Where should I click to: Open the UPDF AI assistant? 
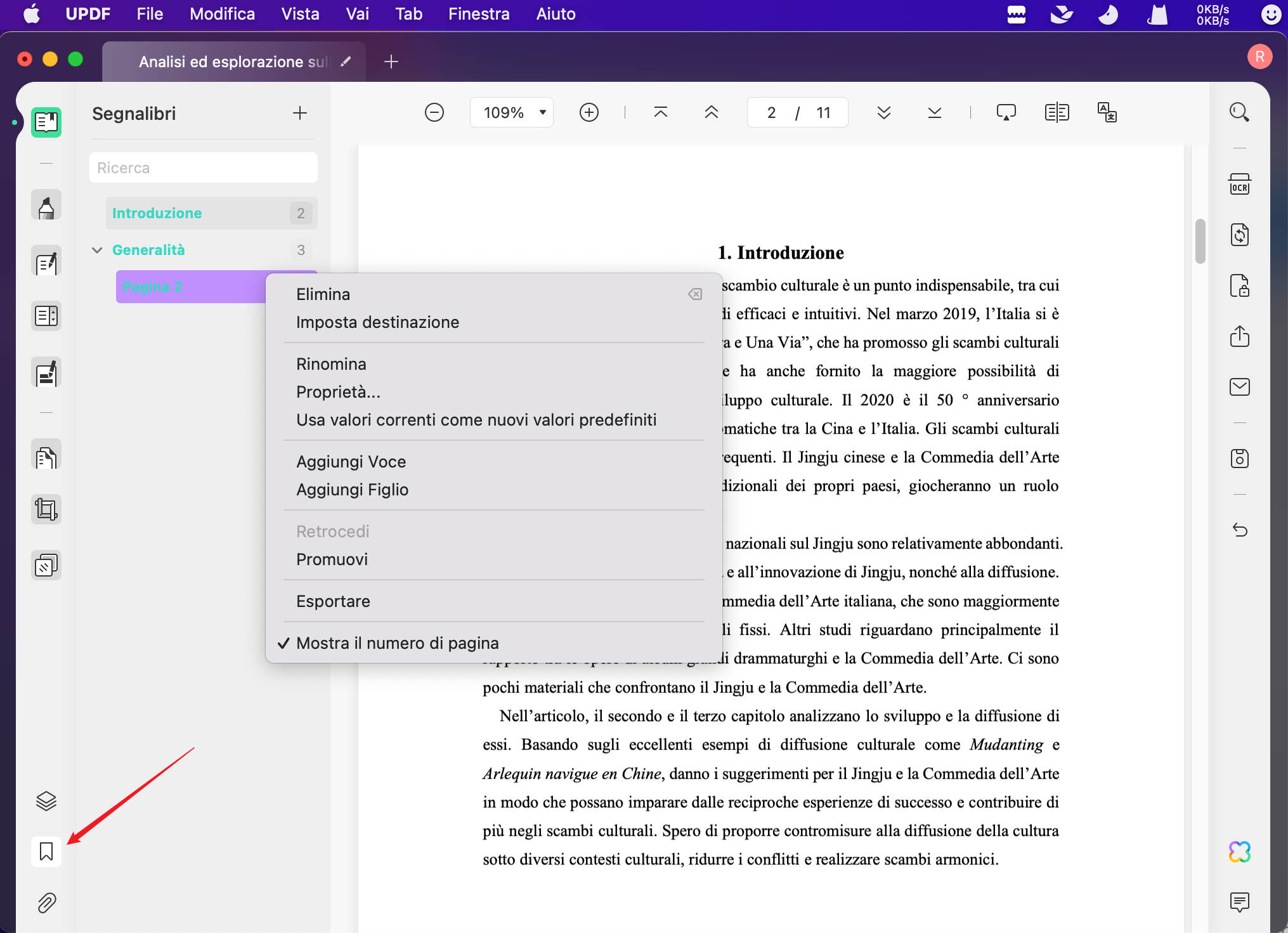click(x=1239, y=852)
